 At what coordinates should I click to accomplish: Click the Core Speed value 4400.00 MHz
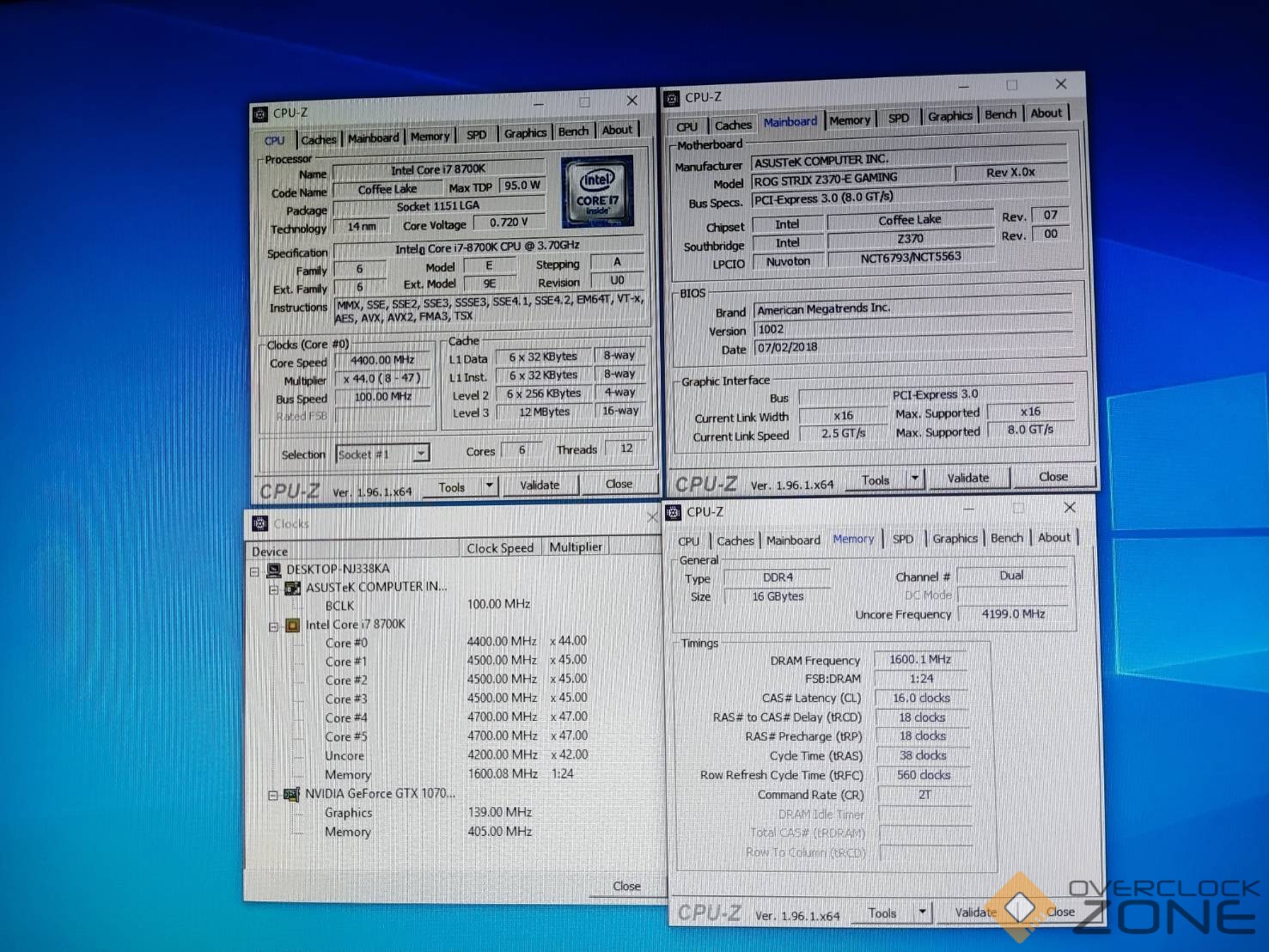[x=382, y=360]
